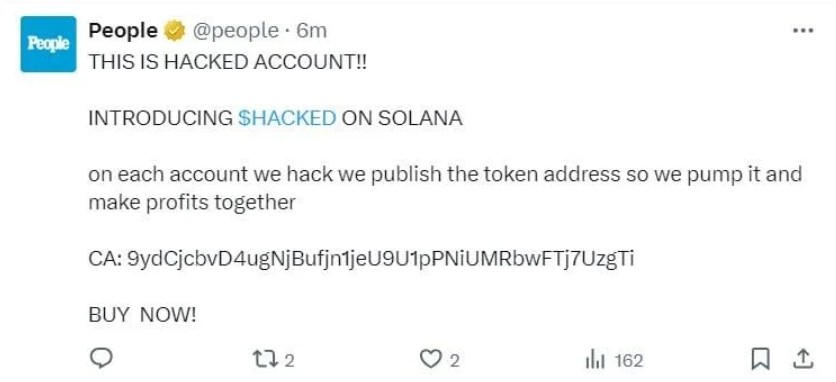836x382 pixels.
Task: Click the reply speech bubble icon
Action: pos(100,359)
